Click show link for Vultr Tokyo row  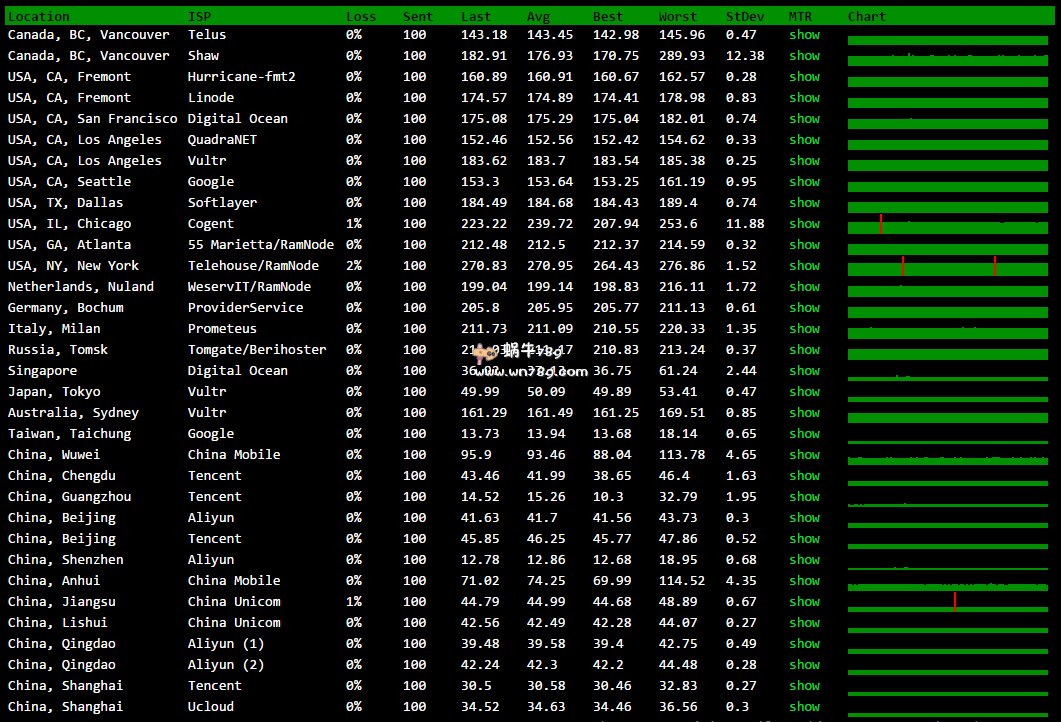(x=804, y=392)
